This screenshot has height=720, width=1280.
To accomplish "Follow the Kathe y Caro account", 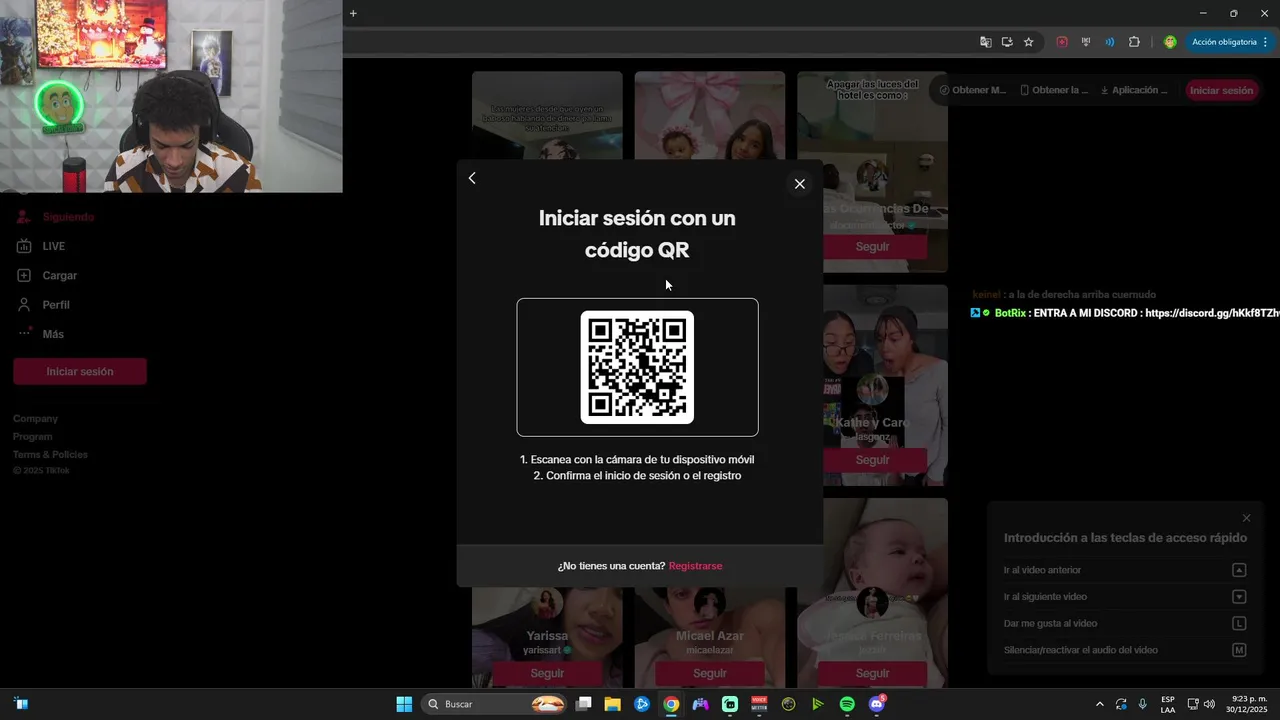I will pyautogui.click(x=872, y=460).
